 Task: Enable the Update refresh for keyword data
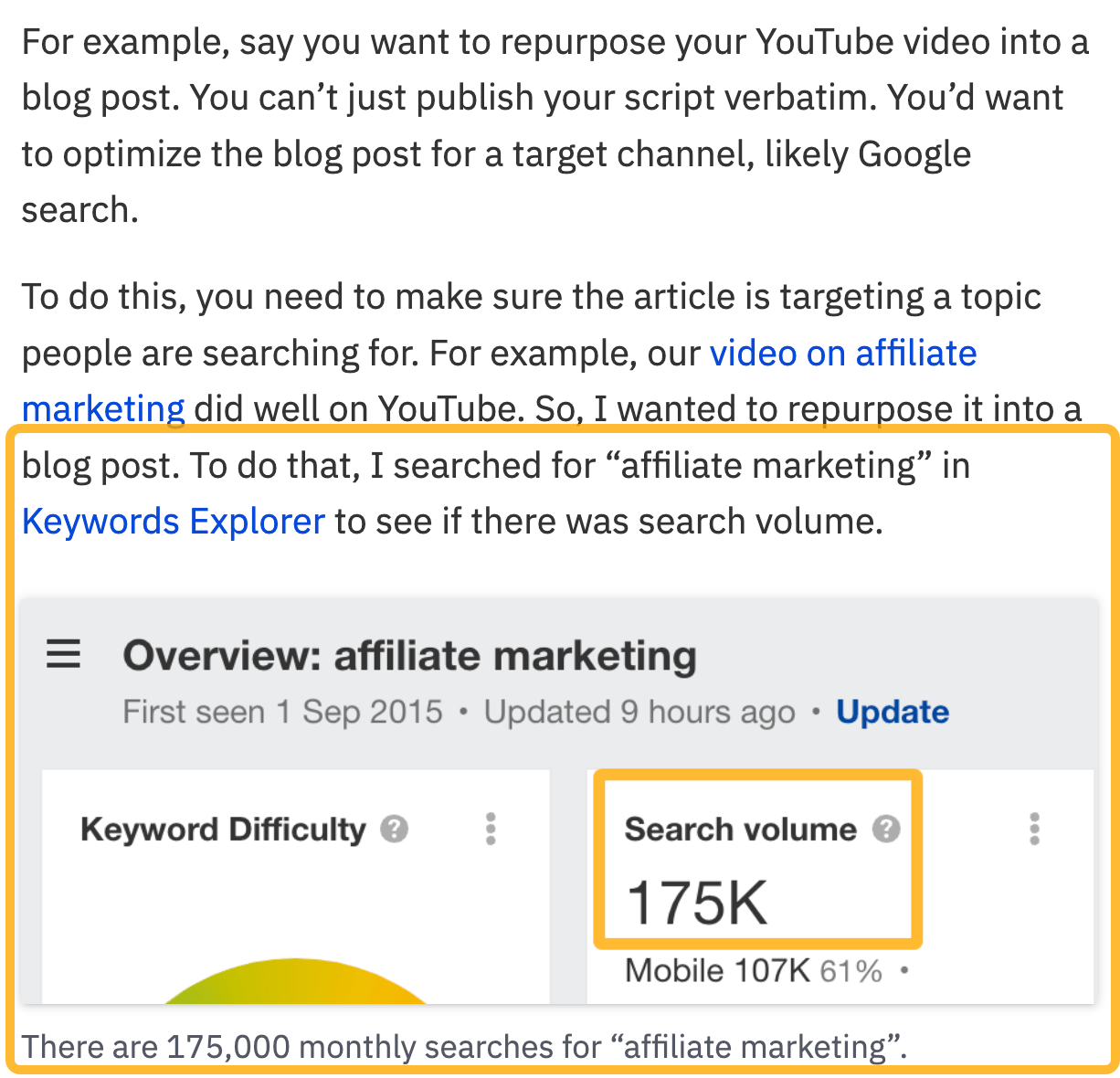coord(892,712)
